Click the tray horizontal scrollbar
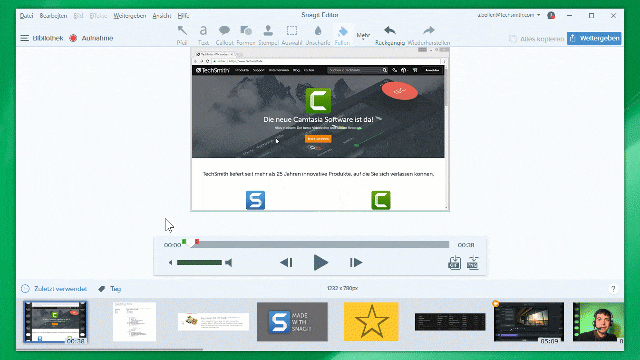The height and width of the screenshot is (360, 640). click(x=110, y=349)
